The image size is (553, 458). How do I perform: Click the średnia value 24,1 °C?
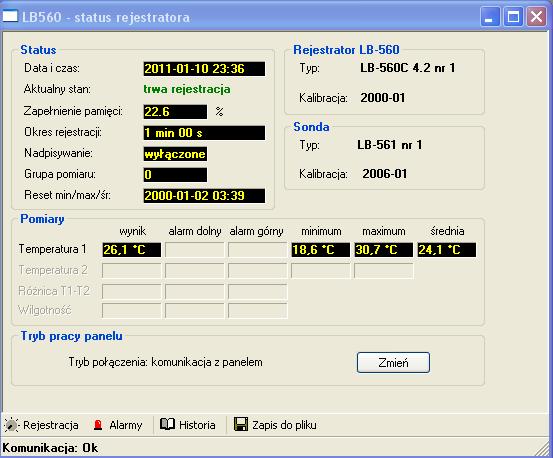click(446, 250)
